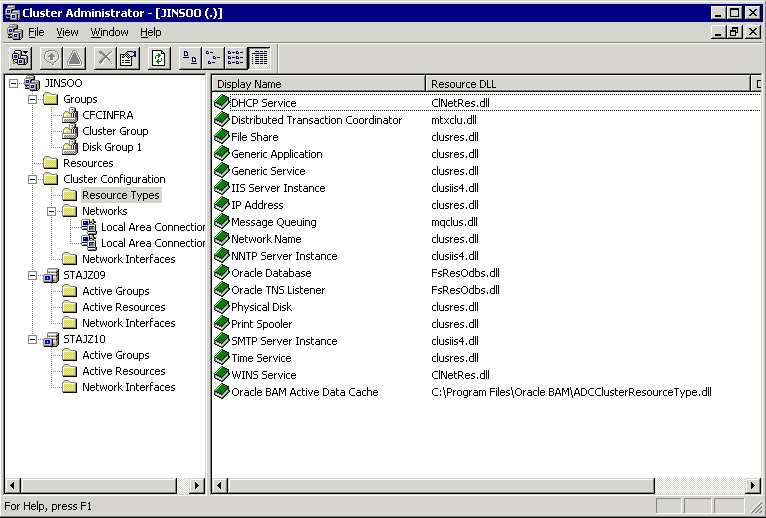Click the IIS Server Instance book icon
The image size is (766, 518).
click(222, 188)
